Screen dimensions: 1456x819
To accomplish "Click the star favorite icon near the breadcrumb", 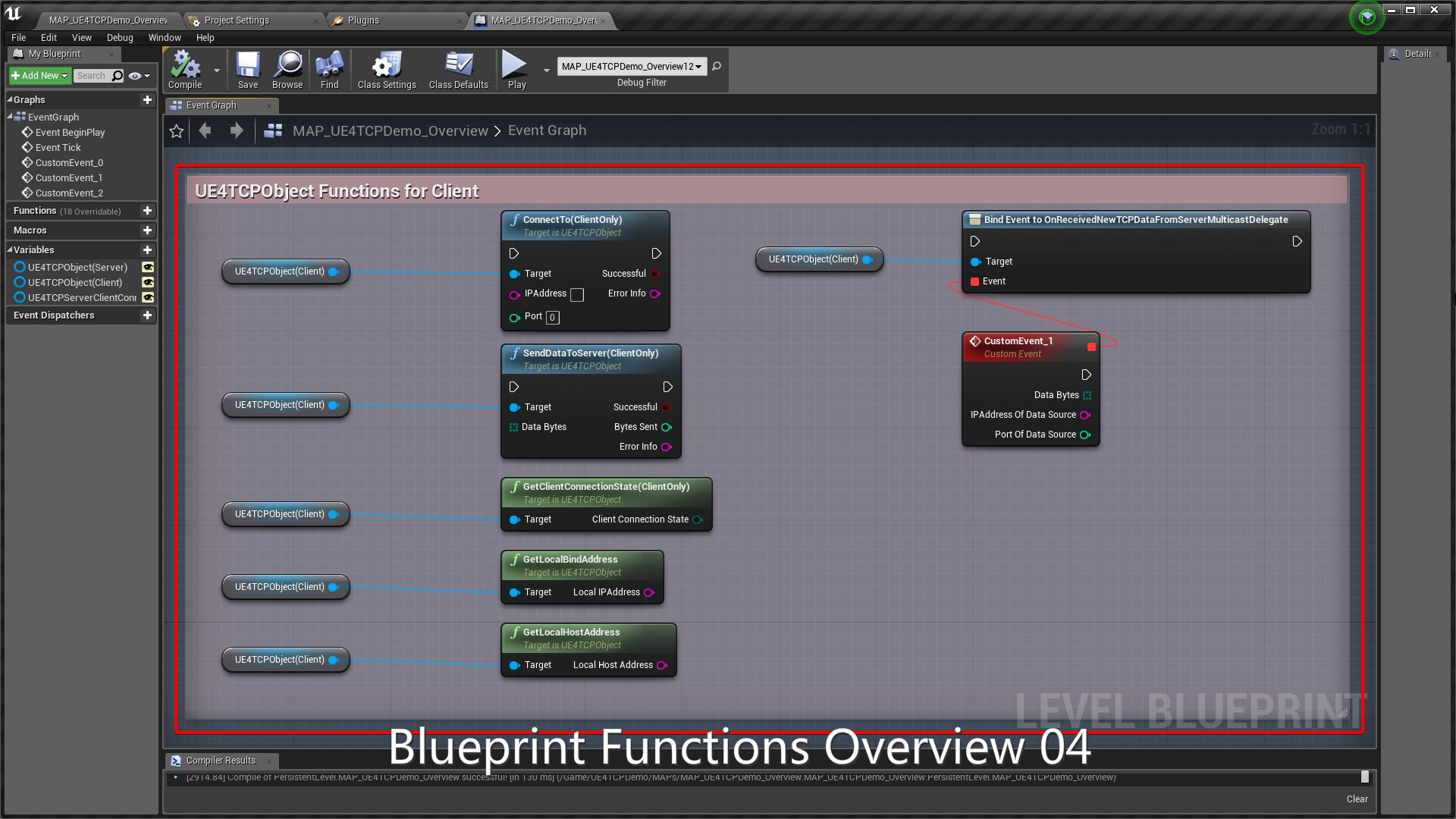I will coord(176,130).
